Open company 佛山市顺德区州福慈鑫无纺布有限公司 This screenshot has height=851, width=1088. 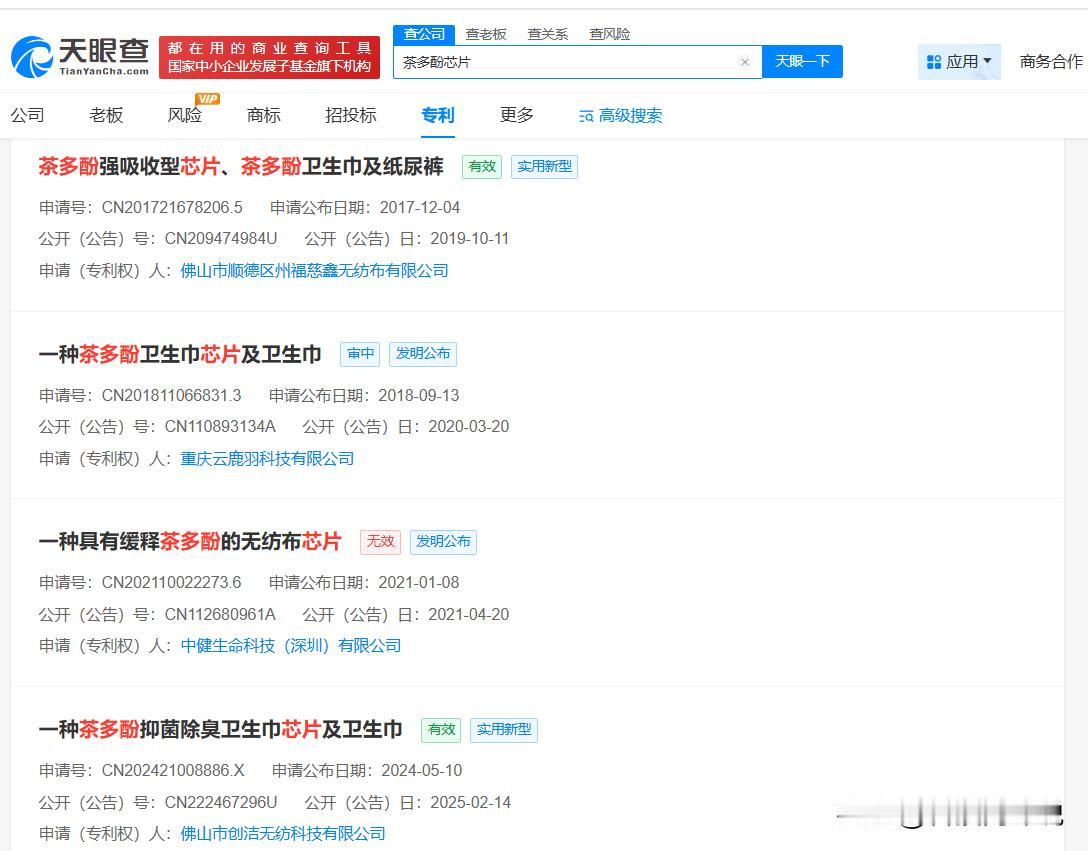(314, 271)
